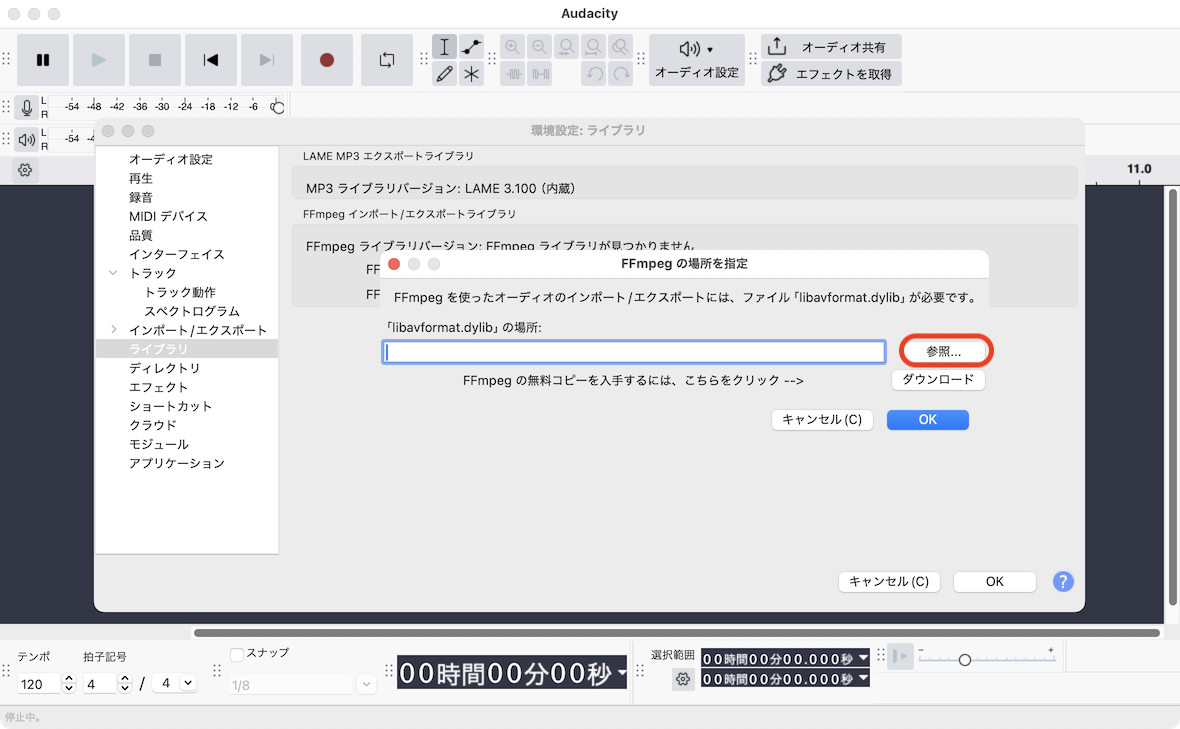1180x729 pixels.
Task: Enable the スナップ checkbox
Action: coord(237,654)
